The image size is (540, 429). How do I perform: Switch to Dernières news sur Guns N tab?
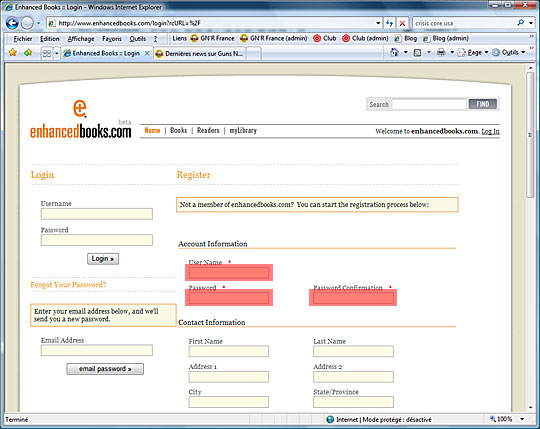point(199,54)
